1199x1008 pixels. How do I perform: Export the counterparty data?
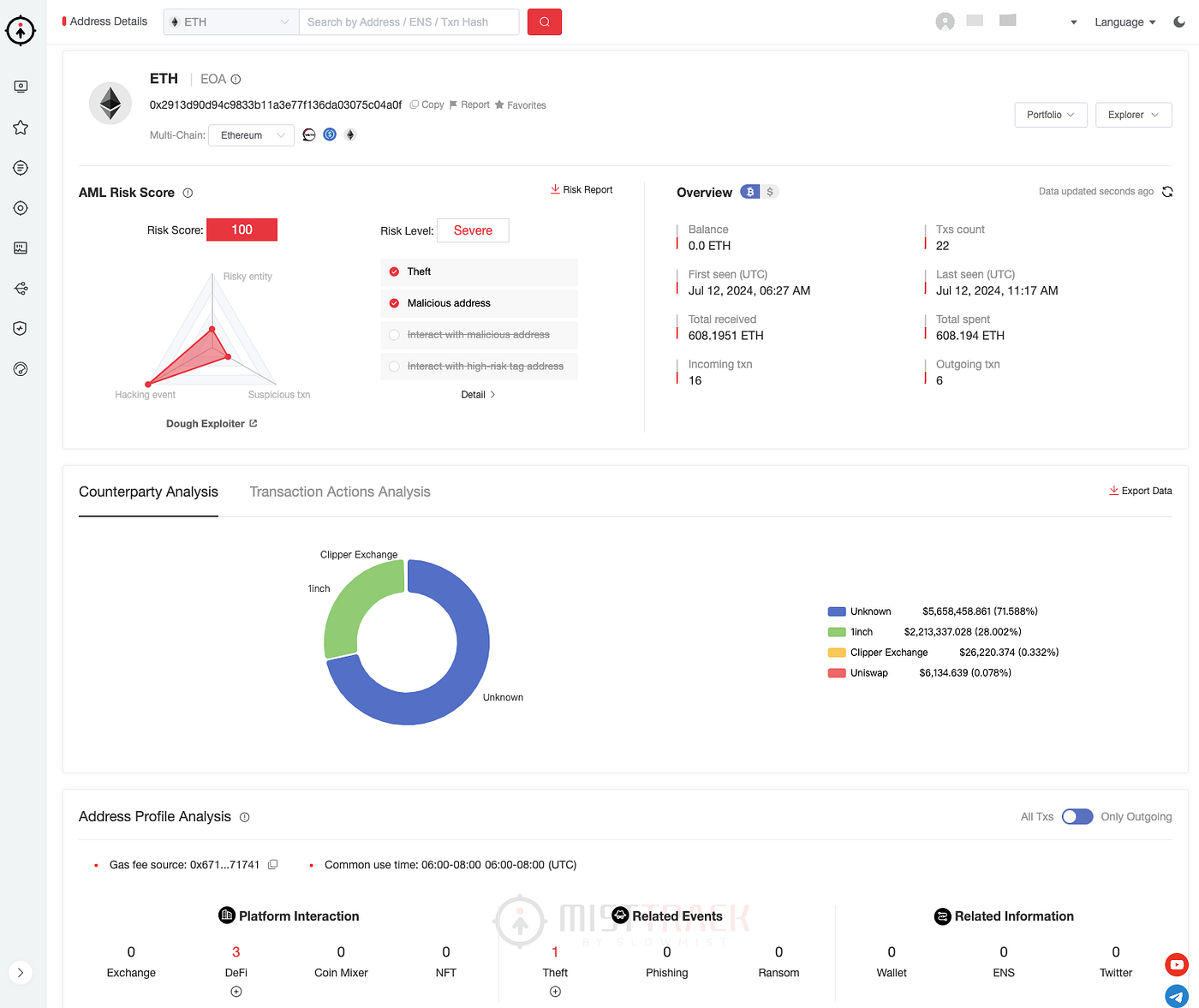1141,491
